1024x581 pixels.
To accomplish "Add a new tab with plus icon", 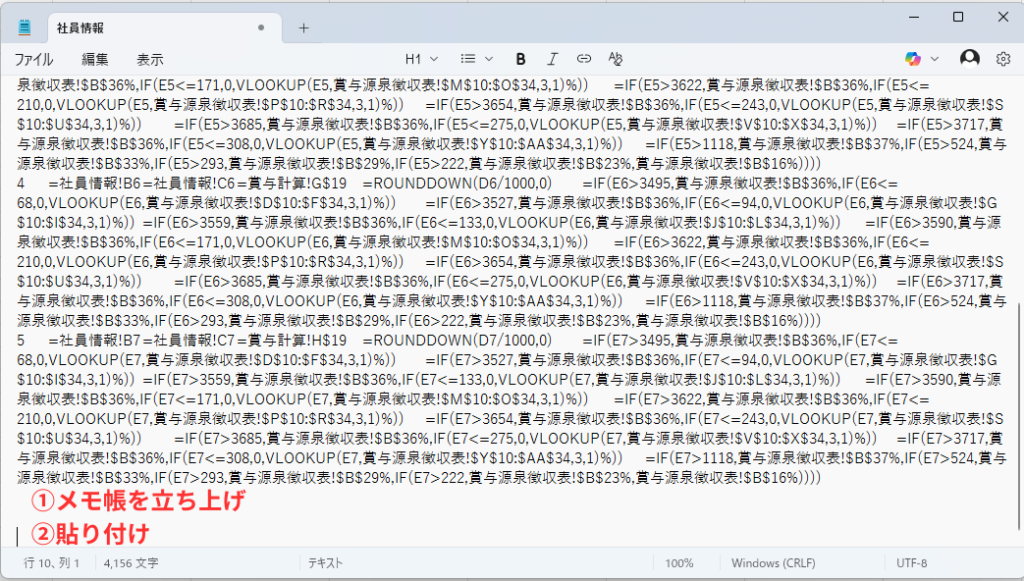I will click(x=304, y=27).
